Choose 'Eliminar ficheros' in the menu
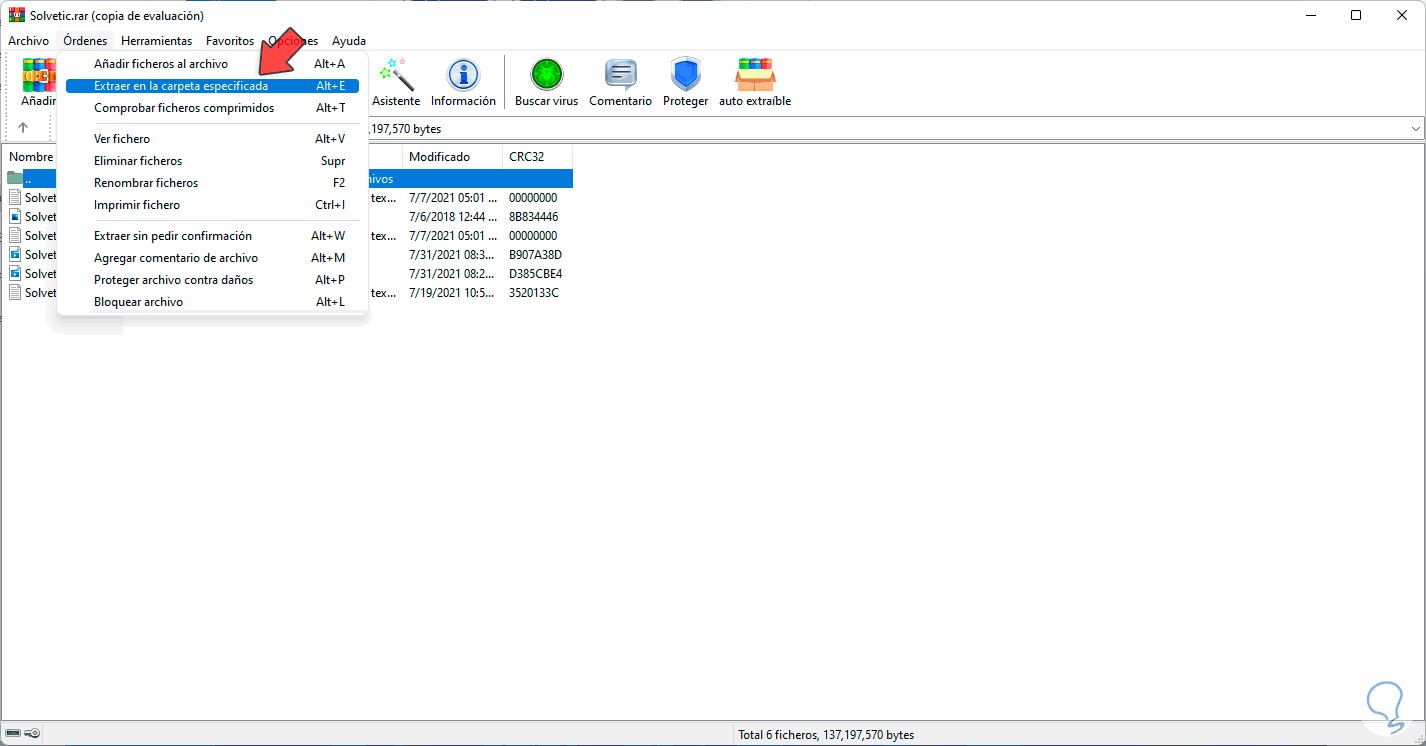Screen dimensions: 1426x746 pyautogui.click(x=212, y=161)
